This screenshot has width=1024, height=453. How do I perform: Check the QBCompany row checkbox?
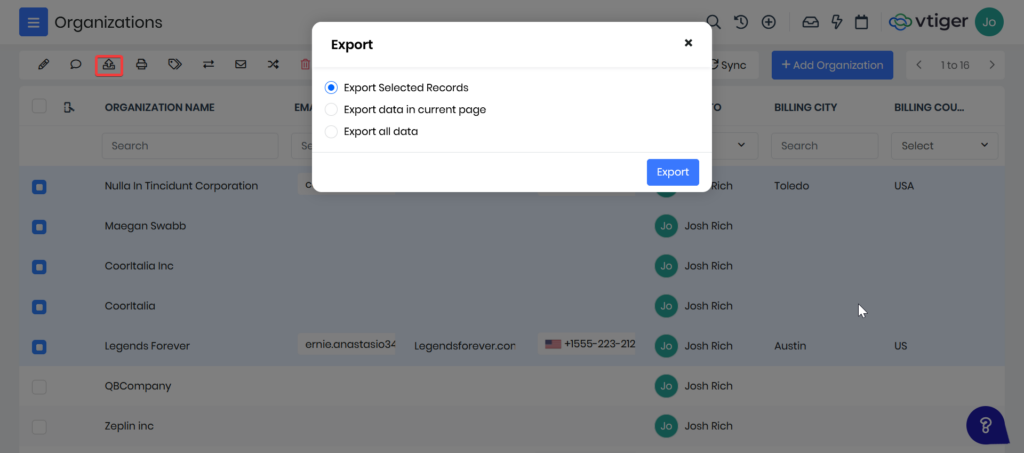pyautogui.click(x=39, y=387)
